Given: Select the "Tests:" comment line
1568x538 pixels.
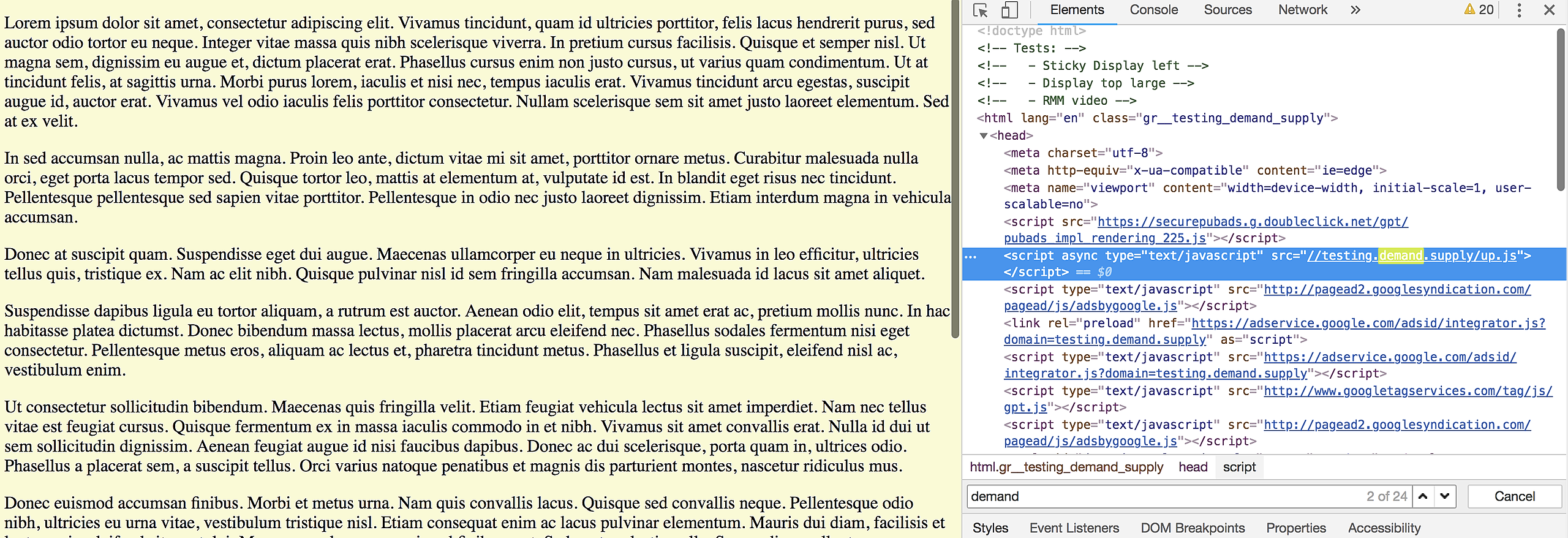Looking at the screenshot, I should click(1031, 48).
